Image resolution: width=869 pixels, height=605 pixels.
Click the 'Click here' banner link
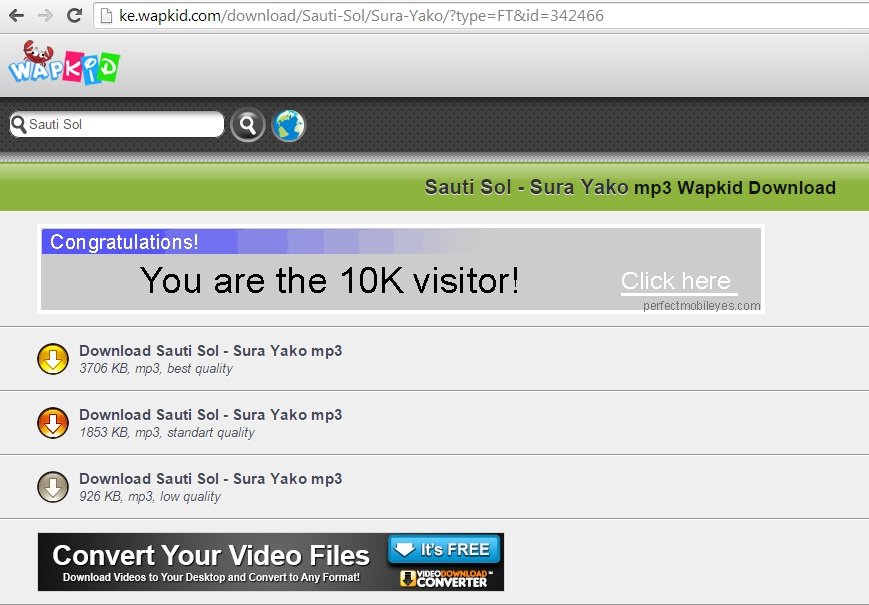click(676, 281)
